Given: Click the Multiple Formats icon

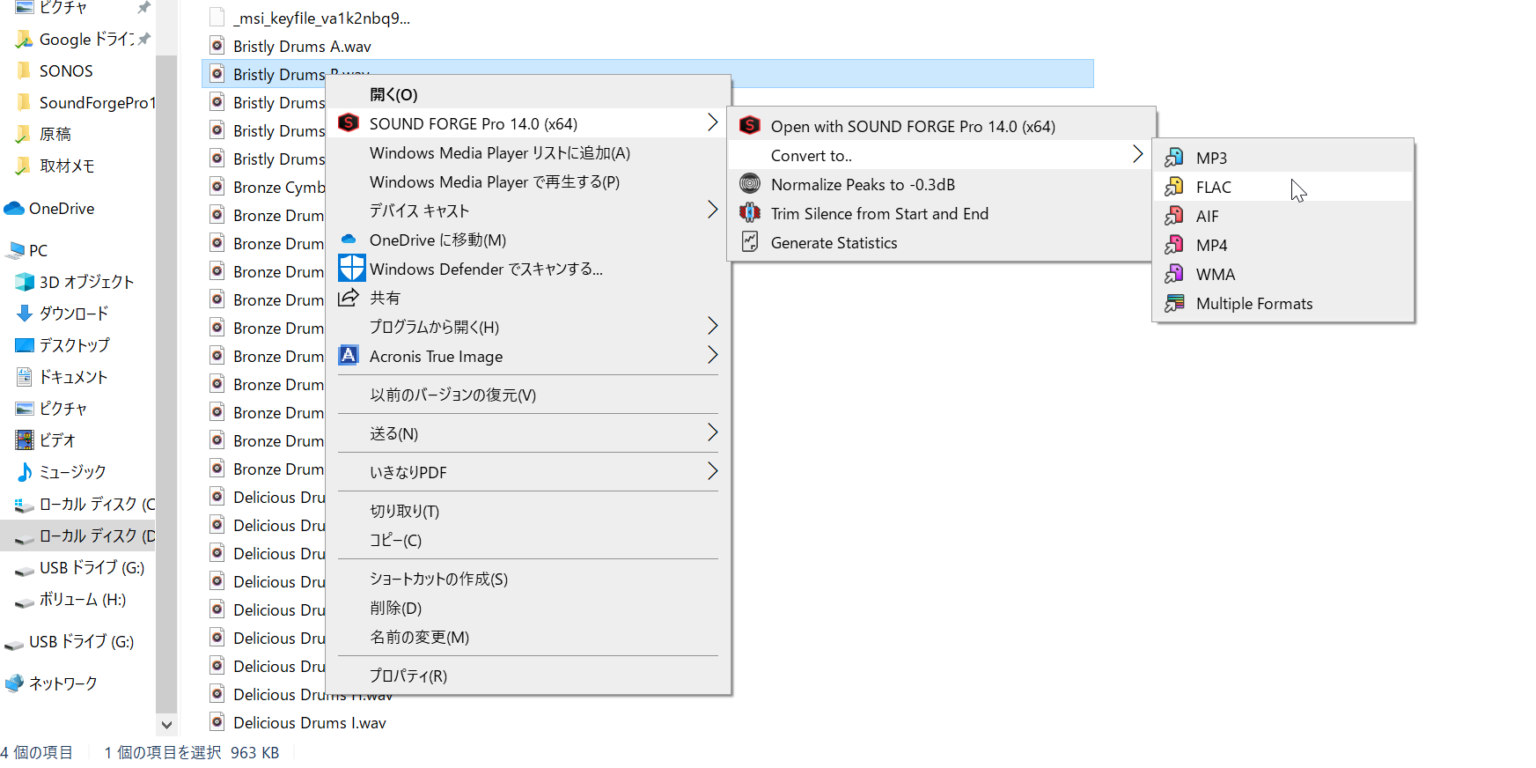Looking at the screenshot, I should pyautogui.click(x=1175, y=303).
